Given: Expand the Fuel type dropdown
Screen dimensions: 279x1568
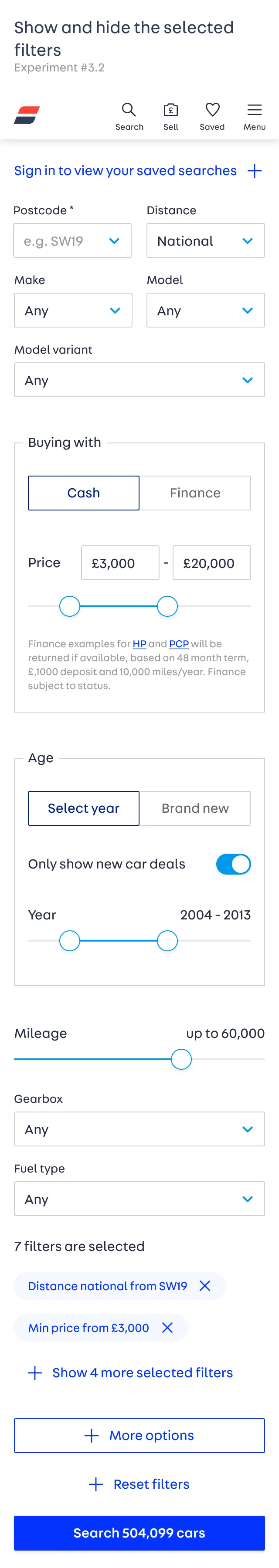Looking at the screenshot, I should [139, 1199].
